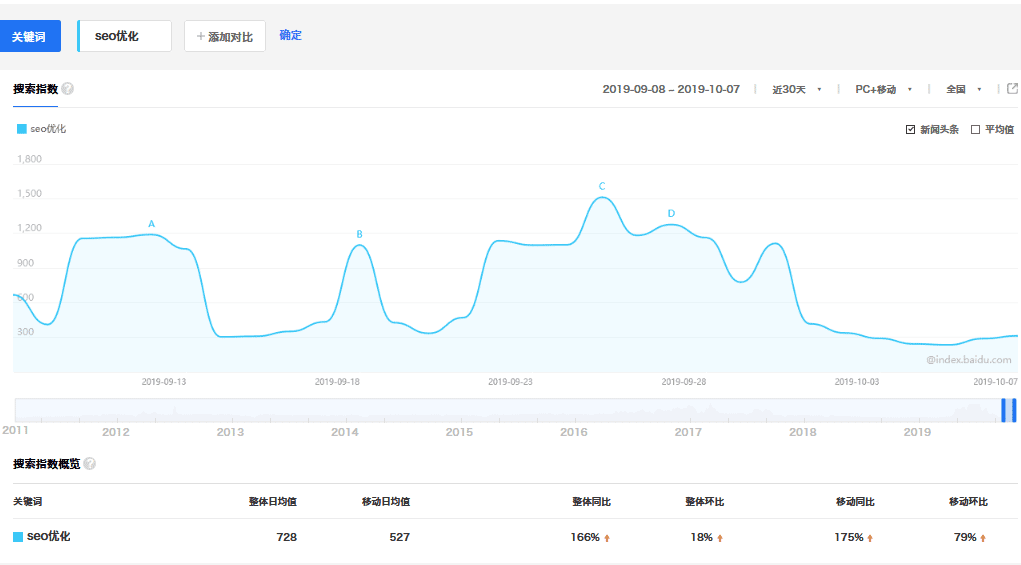This screenshot has width=1021, height=565.
Task: Expand the PC+移动 device dropdown
Action: point(883,89)
